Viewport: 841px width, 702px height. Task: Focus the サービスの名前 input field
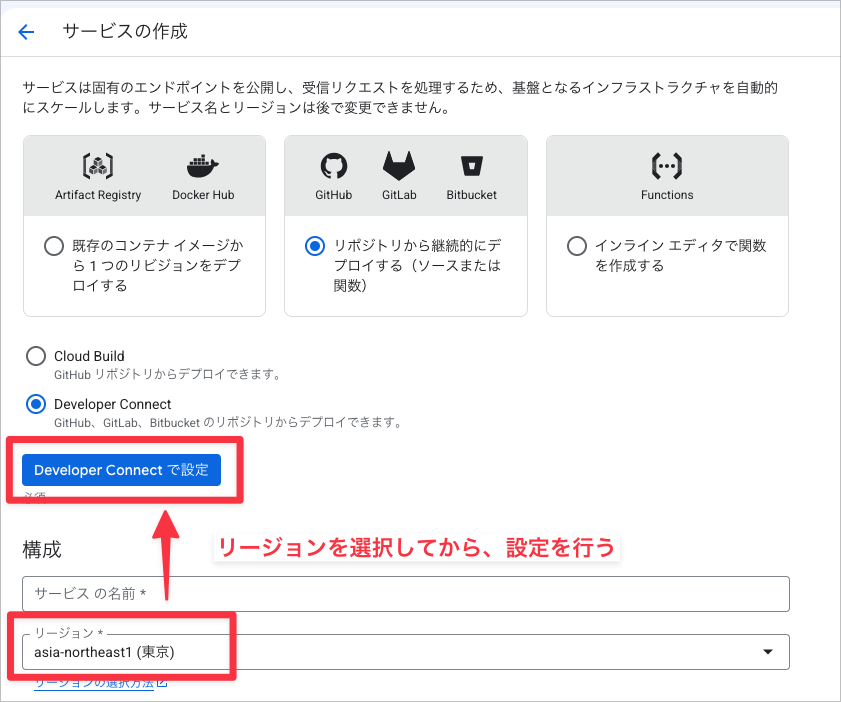[405, 594]
